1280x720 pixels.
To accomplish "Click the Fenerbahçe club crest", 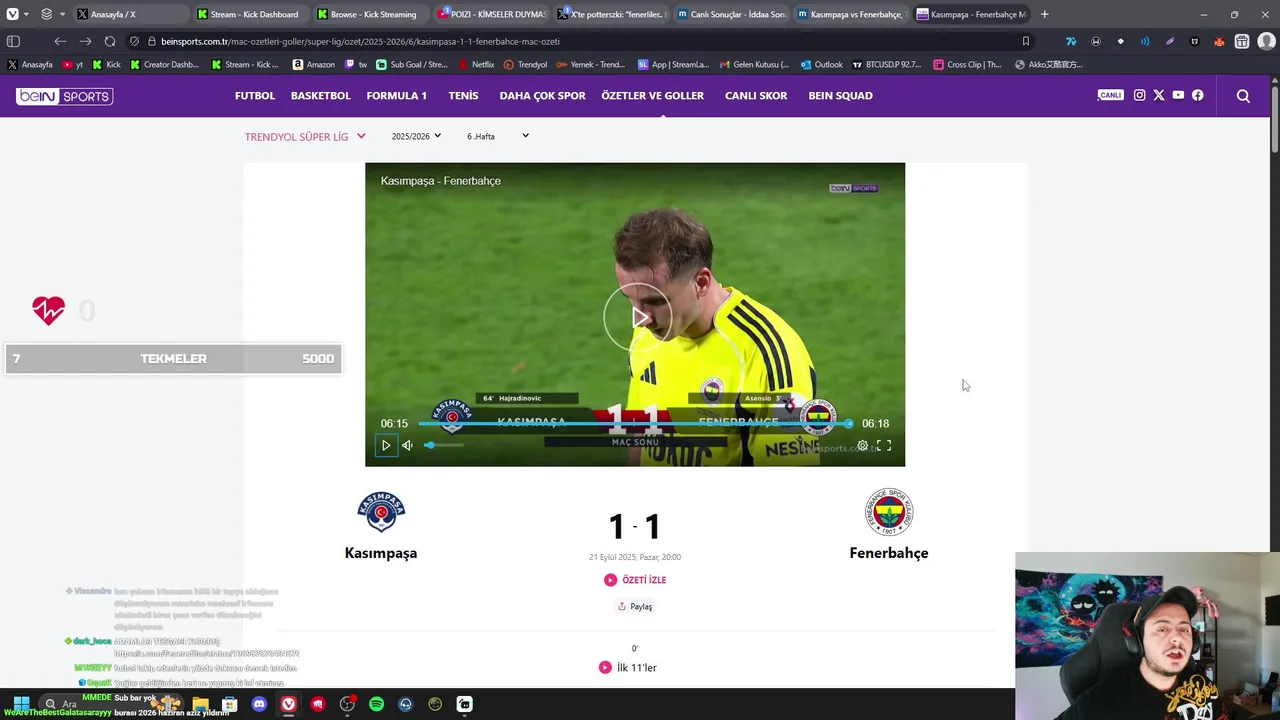I will [x=889, y=512].
